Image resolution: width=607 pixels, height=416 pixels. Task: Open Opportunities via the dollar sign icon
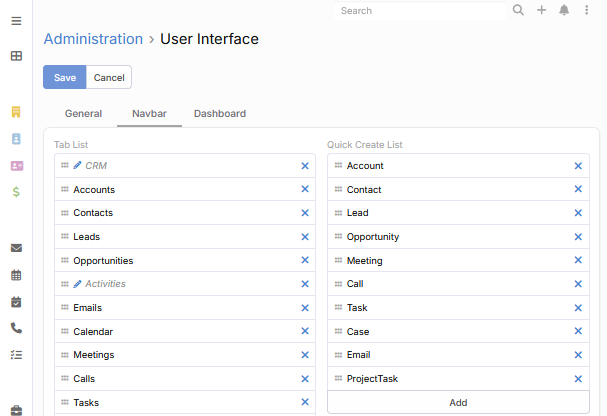tap(16, 191)
